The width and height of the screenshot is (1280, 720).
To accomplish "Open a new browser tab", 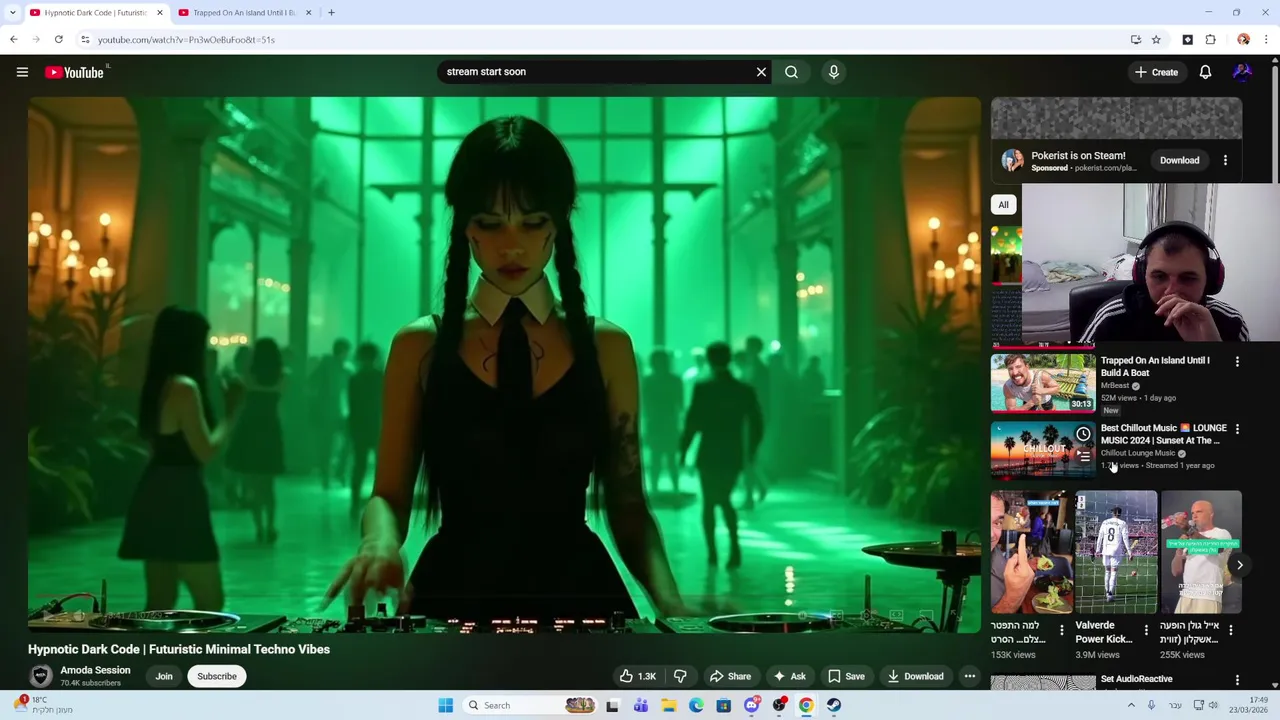I will [331, 13].
